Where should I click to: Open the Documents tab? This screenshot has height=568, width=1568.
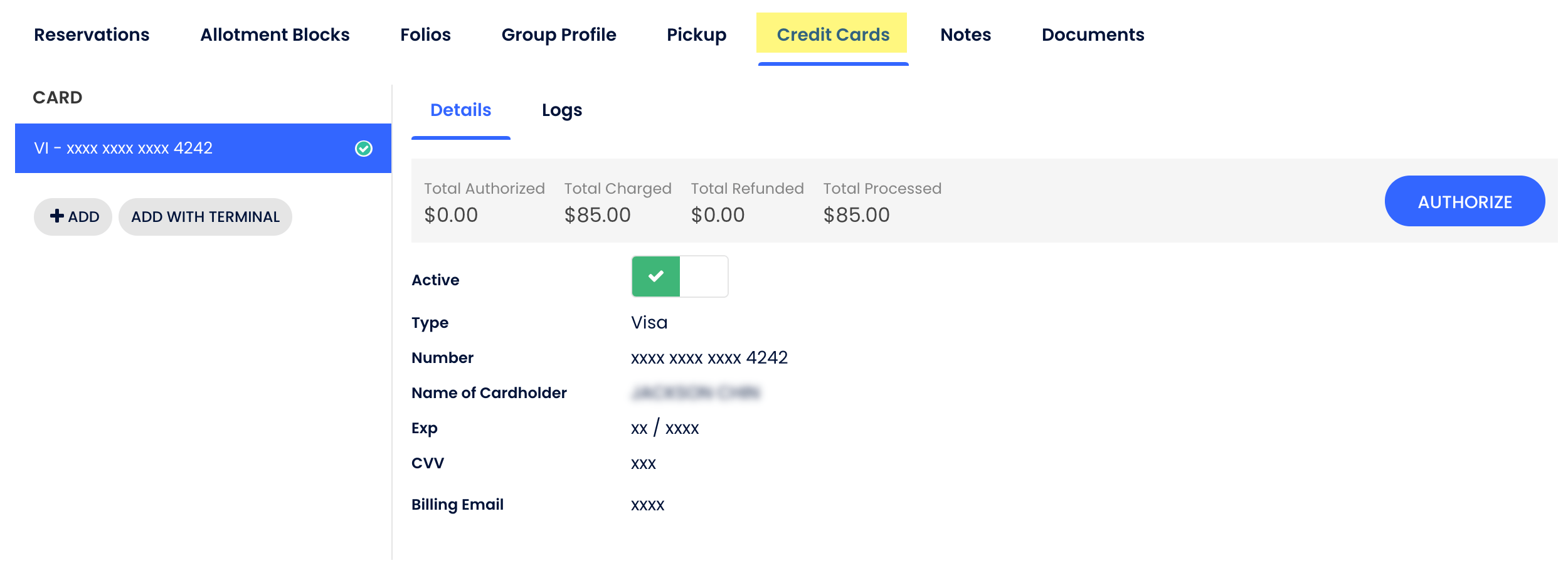click(1093, 34)
